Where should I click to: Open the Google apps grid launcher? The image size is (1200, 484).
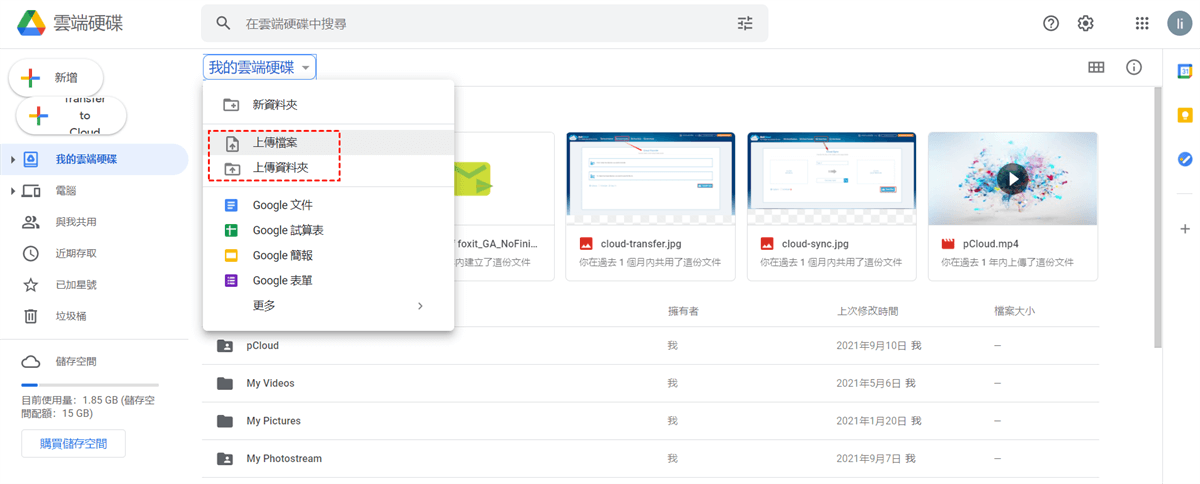point(1142,23)
